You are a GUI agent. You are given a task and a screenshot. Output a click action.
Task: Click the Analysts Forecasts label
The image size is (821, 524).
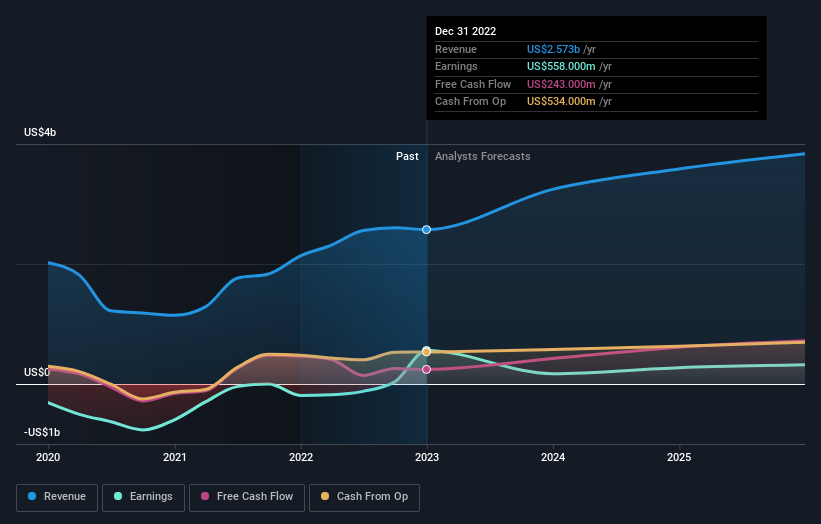pyautogui.click(x=482, y=157)
